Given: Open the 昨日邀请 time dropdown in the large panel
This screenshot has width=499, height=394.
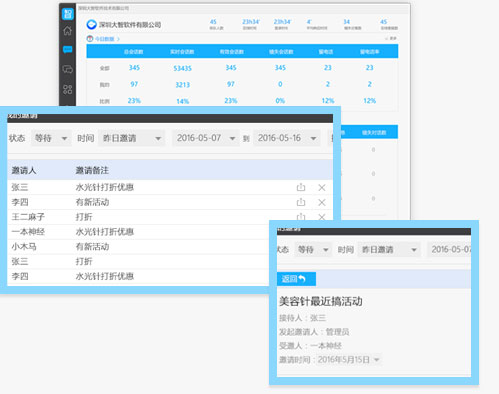Looking at the screenshot, I should click(131, 138).
